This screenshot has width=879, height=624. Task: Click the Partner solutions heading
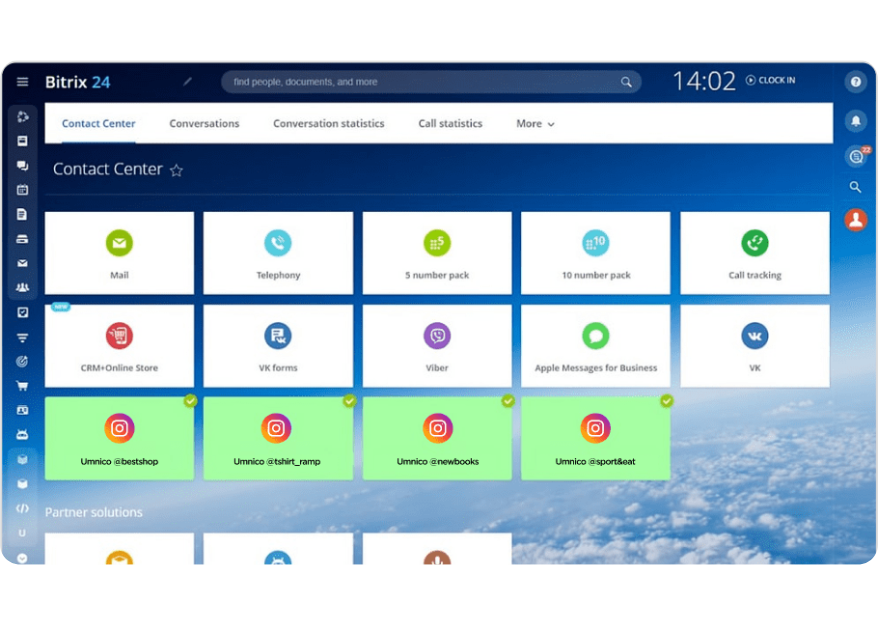pos(94,512)
